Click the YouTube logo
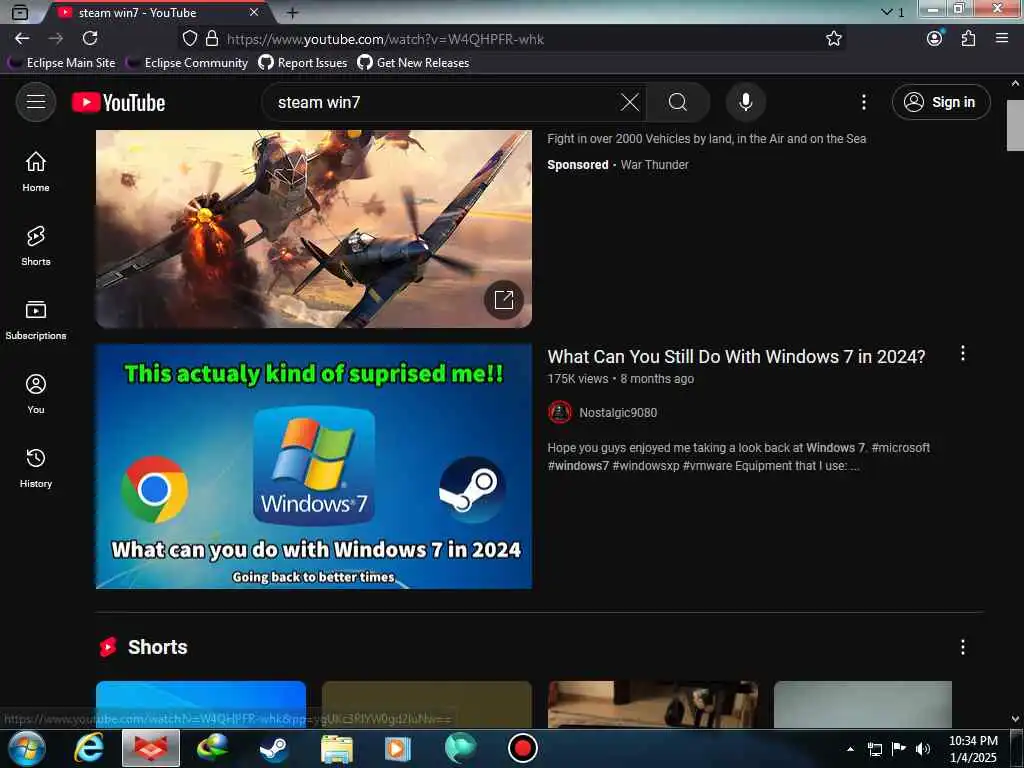Viewport: 1024px width, 768px height. tap(118, 103)
